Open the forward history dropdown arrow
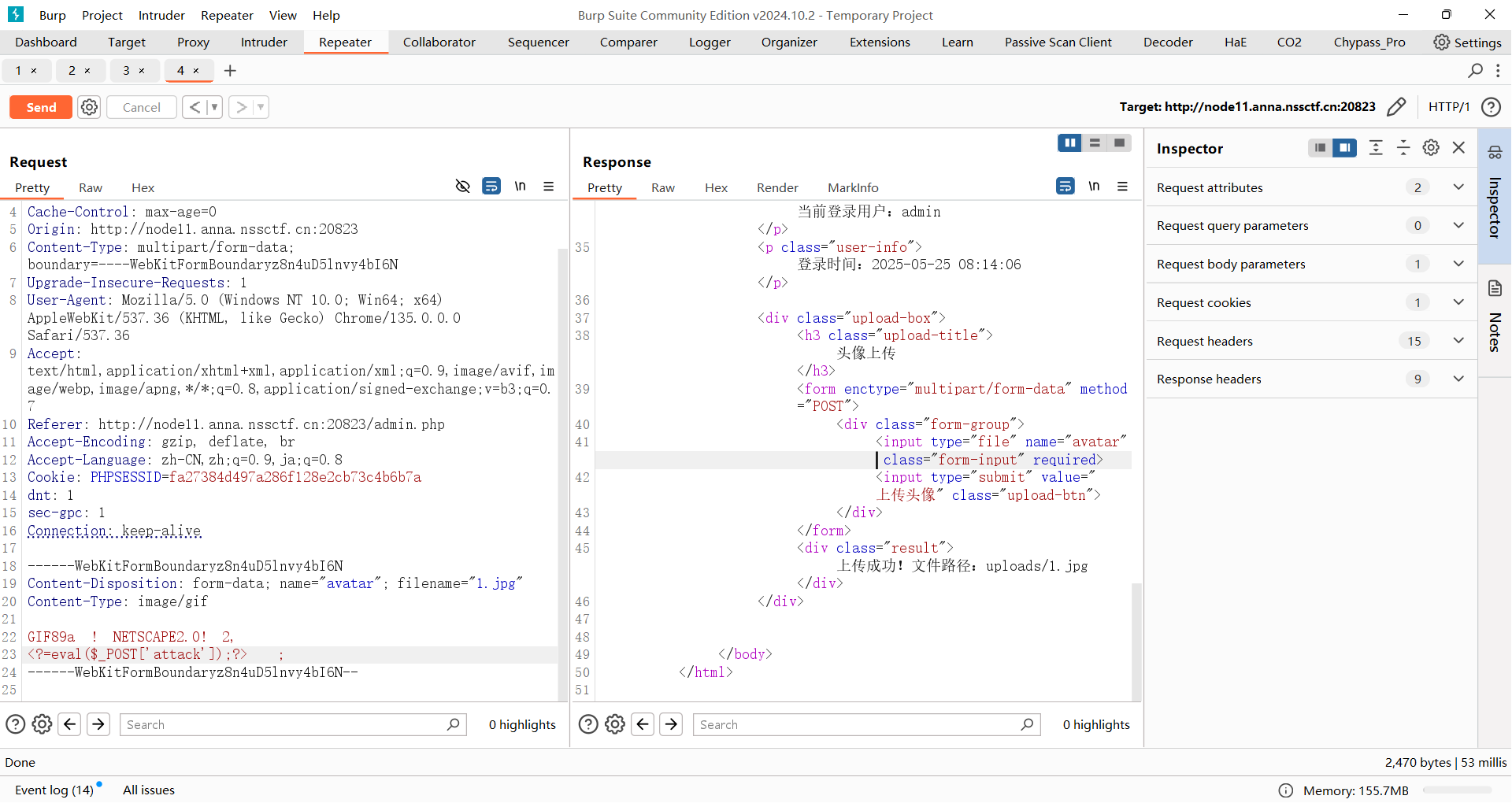 click(261, 107)
